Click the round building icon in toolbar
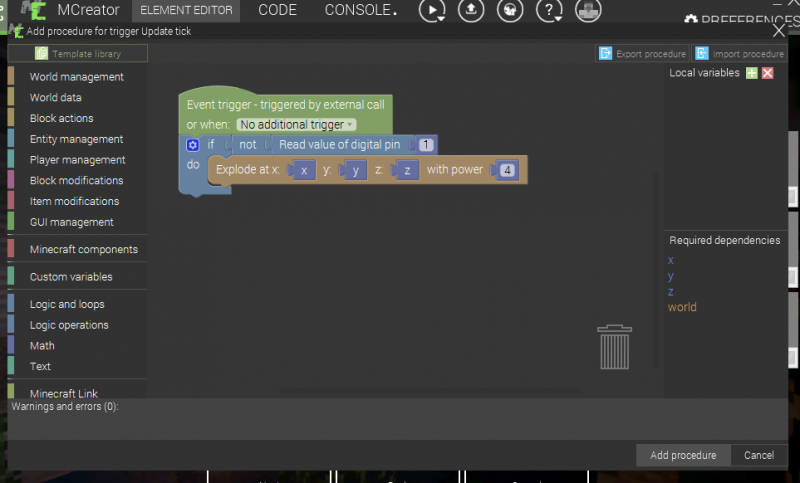800x483 pixels. [588, 10]
